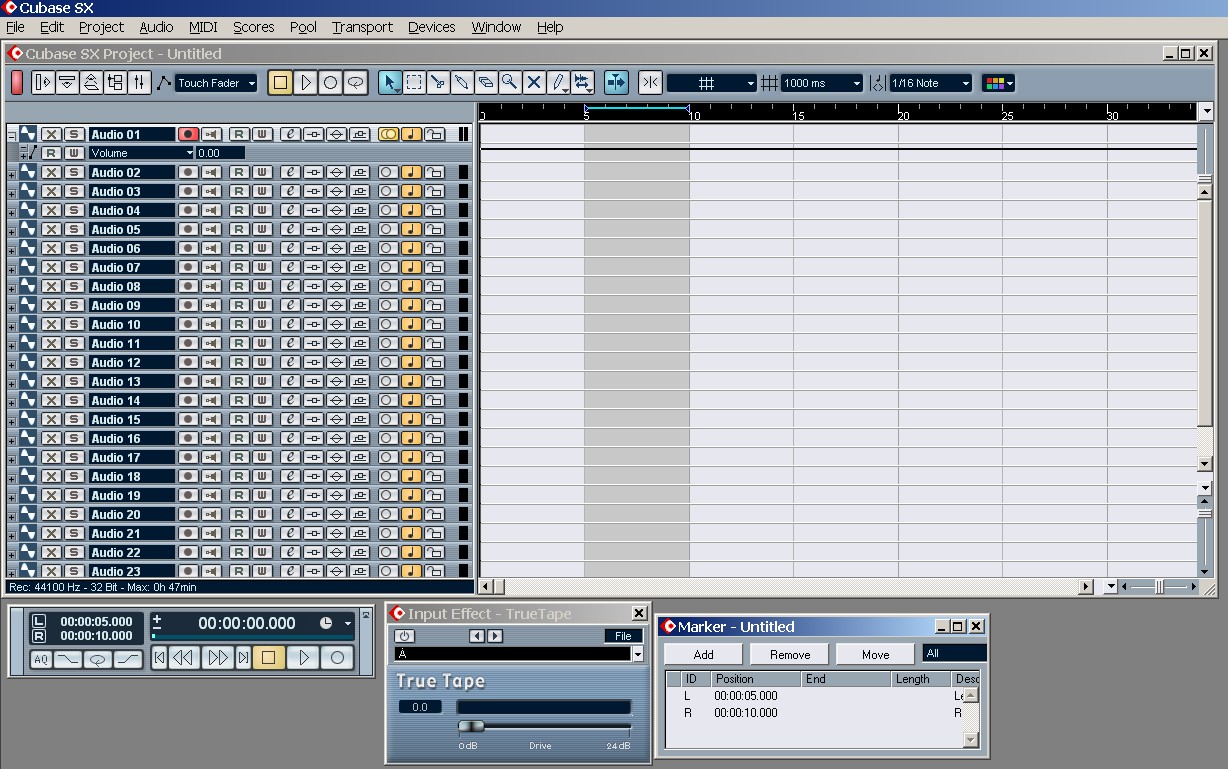This screenshot has width=1228, height=769.
Task: Select the Range Selection tool
Action: [414, 83]
